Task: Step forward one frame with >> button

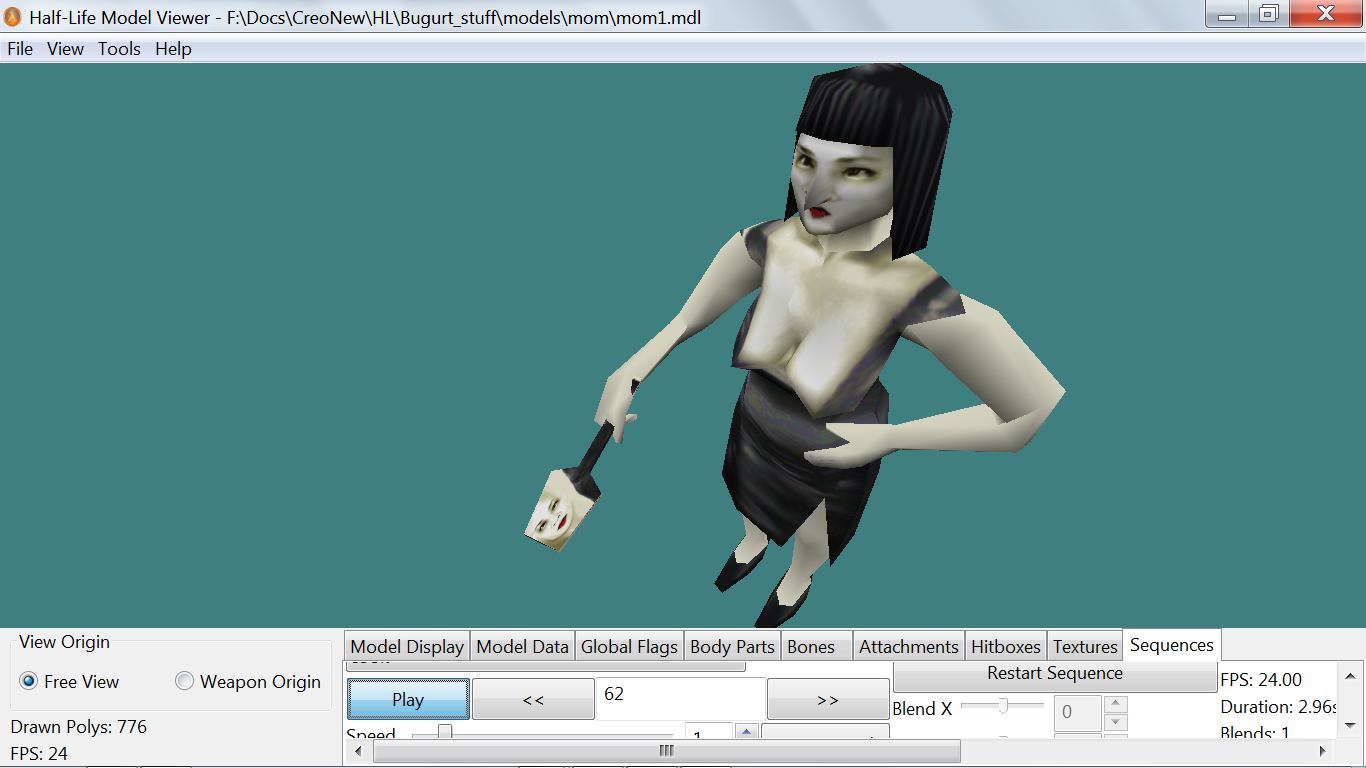Action: tap(828, 699)
